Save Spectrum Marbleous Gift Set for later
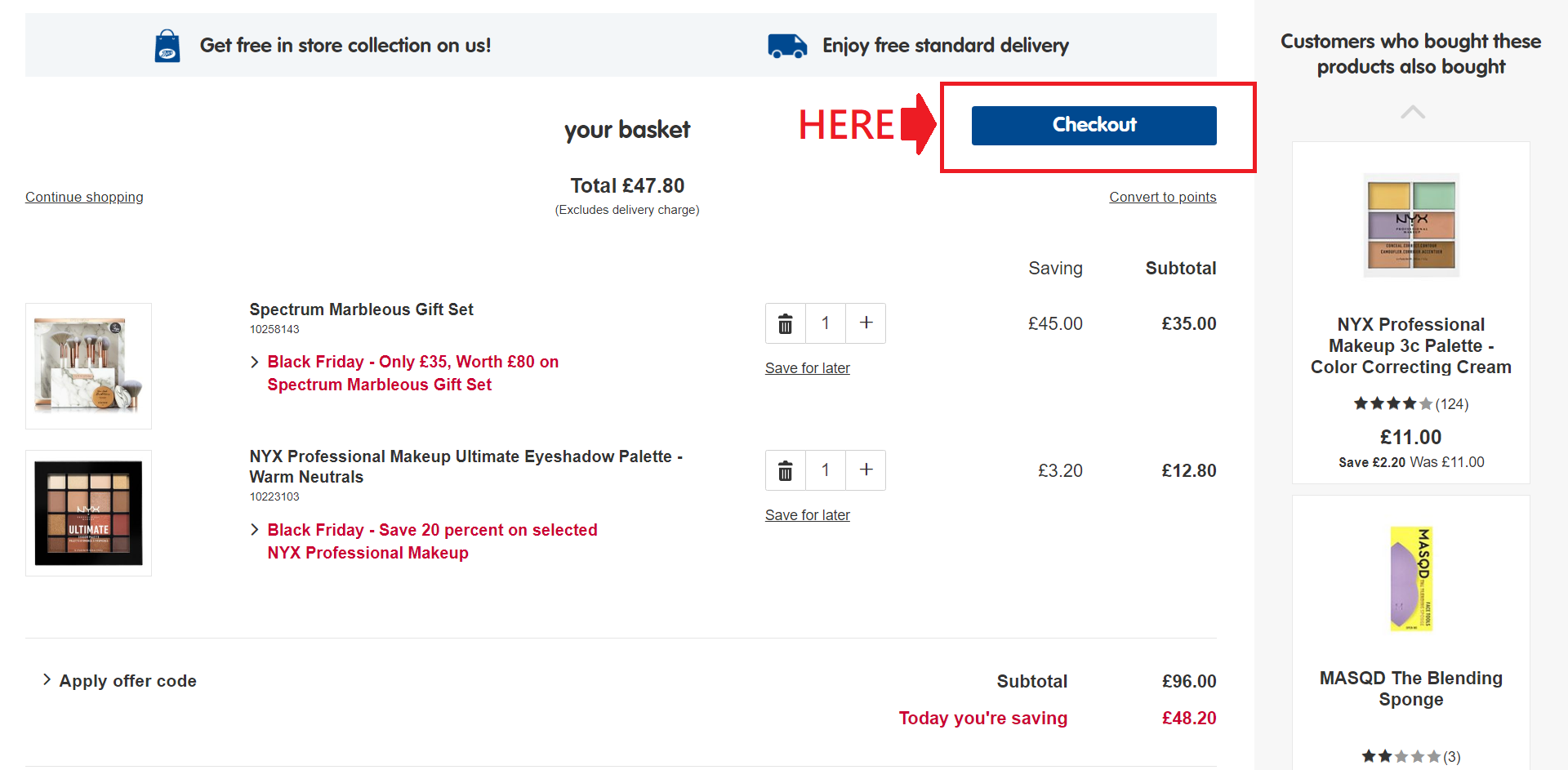Viewport: 1568px width, 770px height. [807, 368]
